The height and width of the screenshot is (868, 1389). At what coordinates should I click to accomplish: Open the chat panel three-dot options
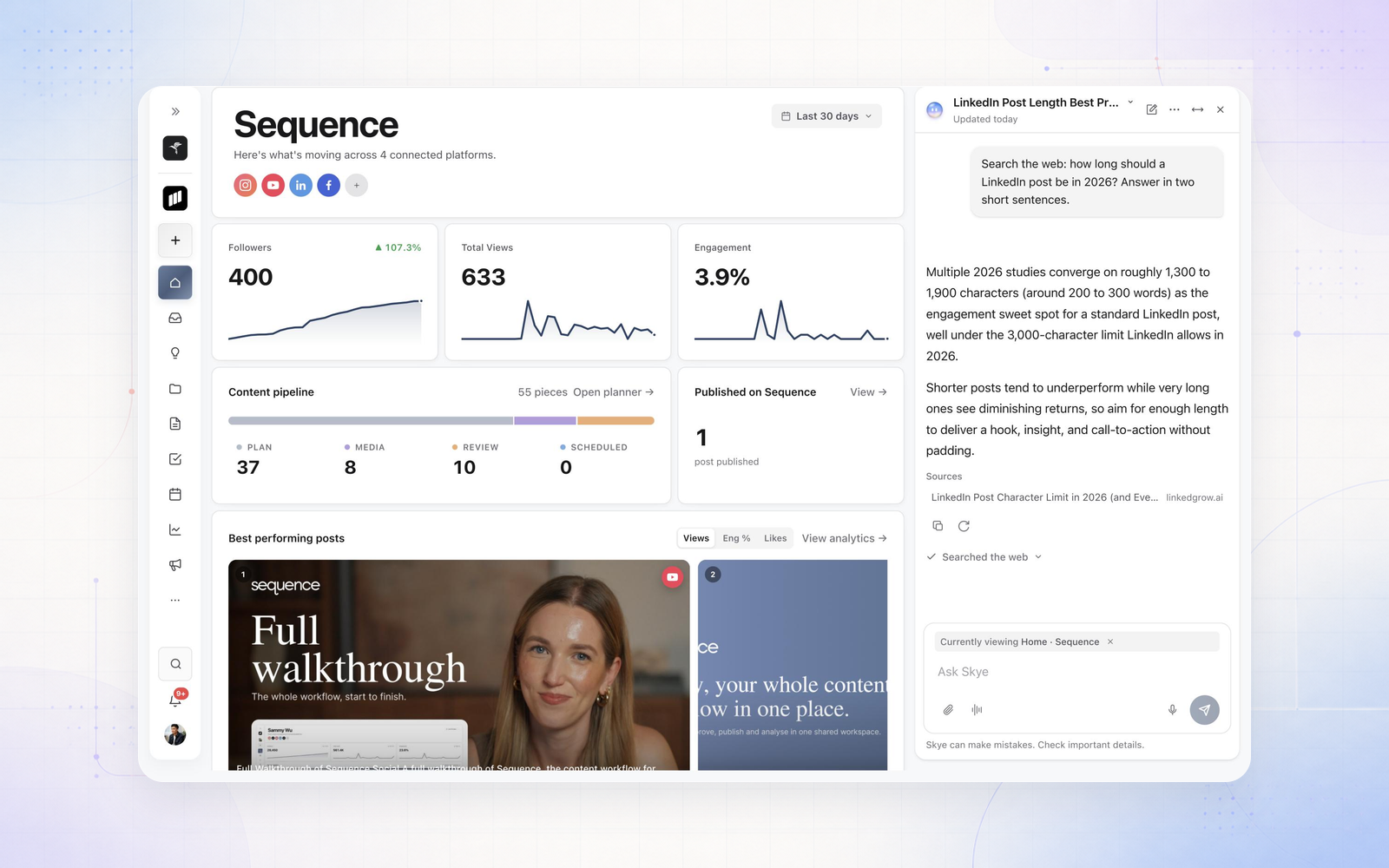[1175, 109]
